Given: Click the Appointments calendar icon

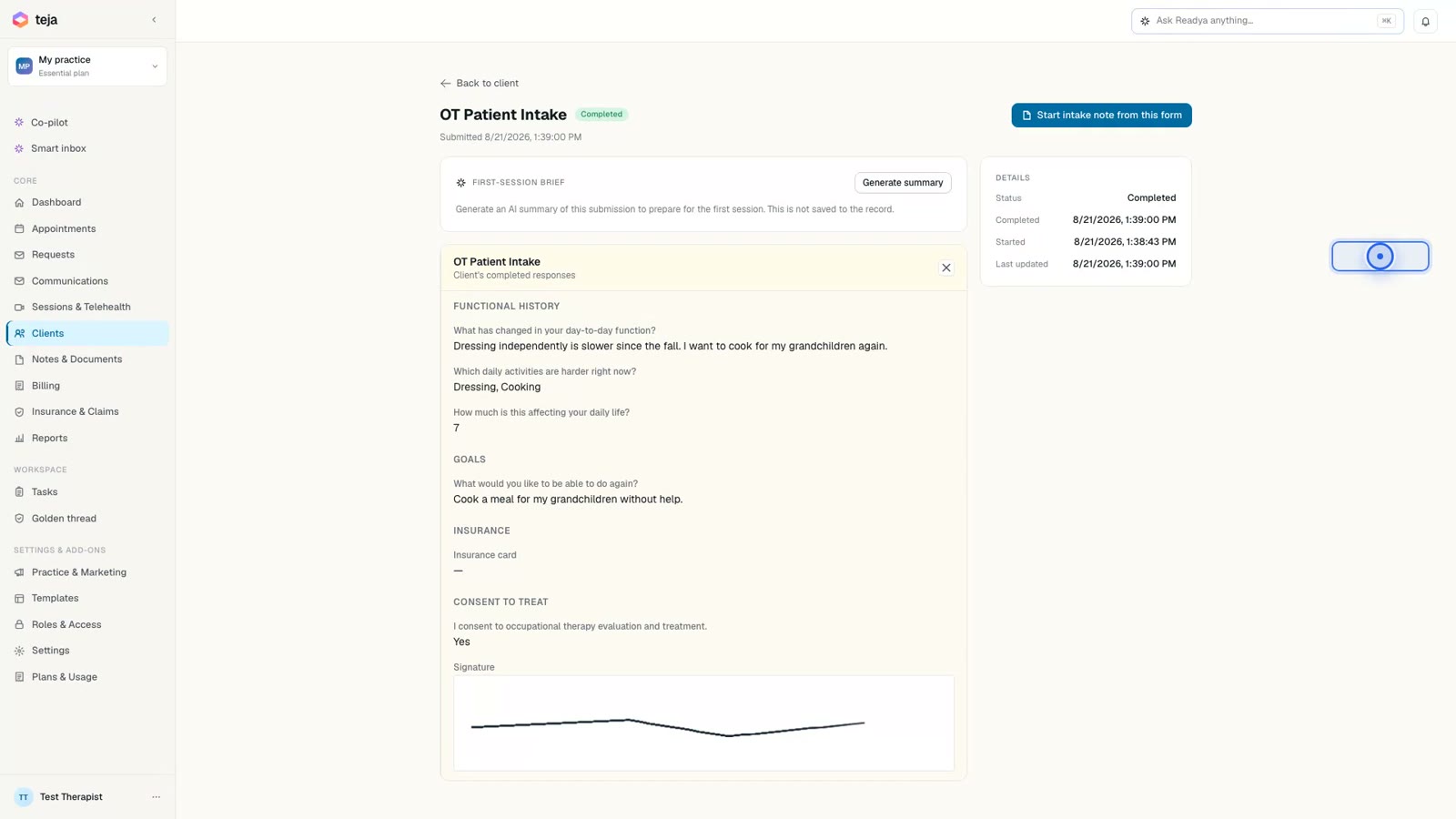Looking at the screenshot, I should pos(19,228).
